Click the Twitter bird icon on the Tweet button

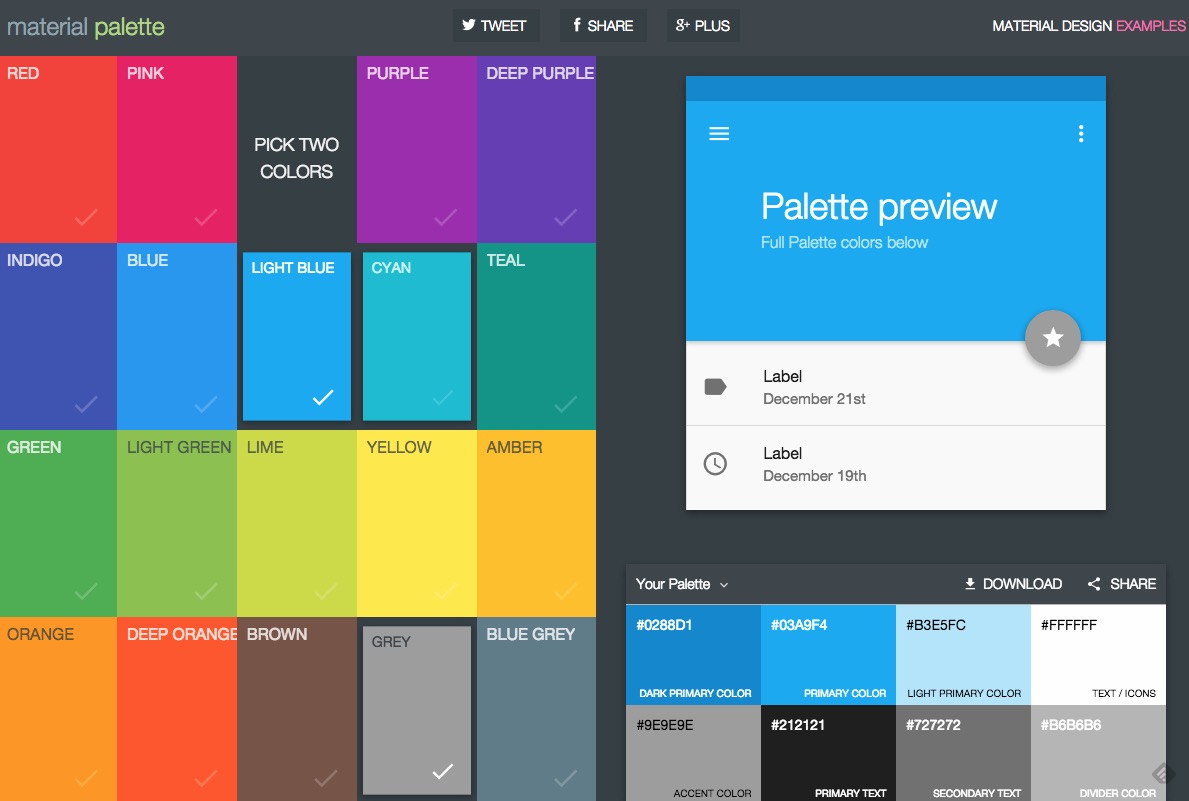pos(469,25)
